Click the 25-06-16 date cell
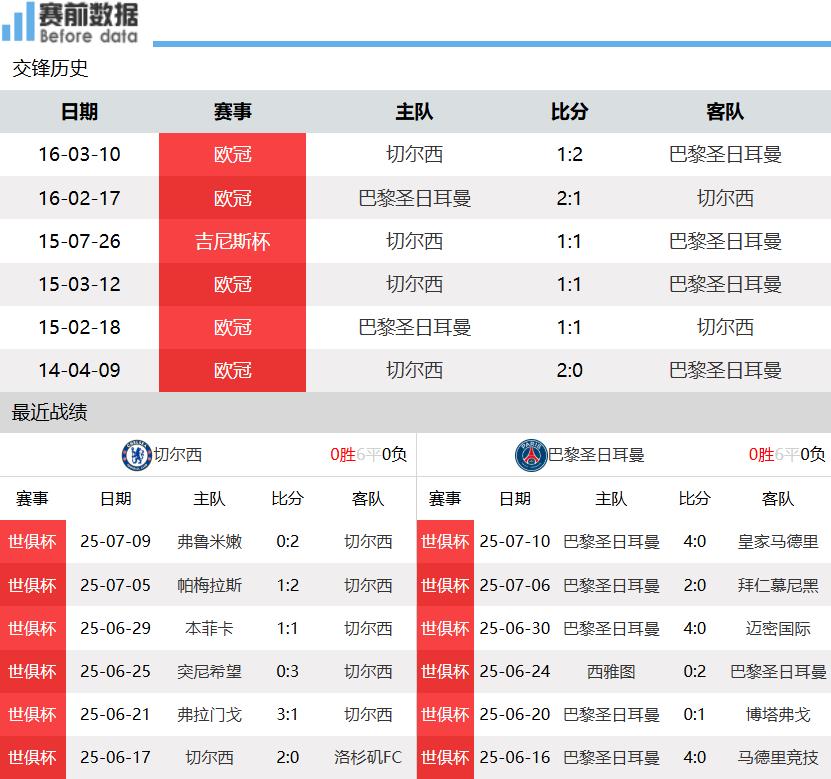 tap(515, 757)
